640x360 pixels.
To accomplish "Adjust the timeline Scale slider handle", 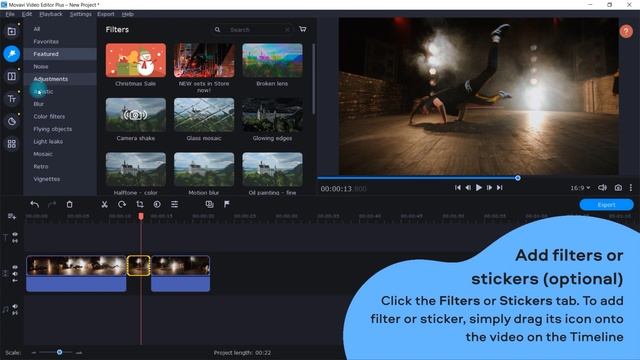I will click(x=59, y=352).
